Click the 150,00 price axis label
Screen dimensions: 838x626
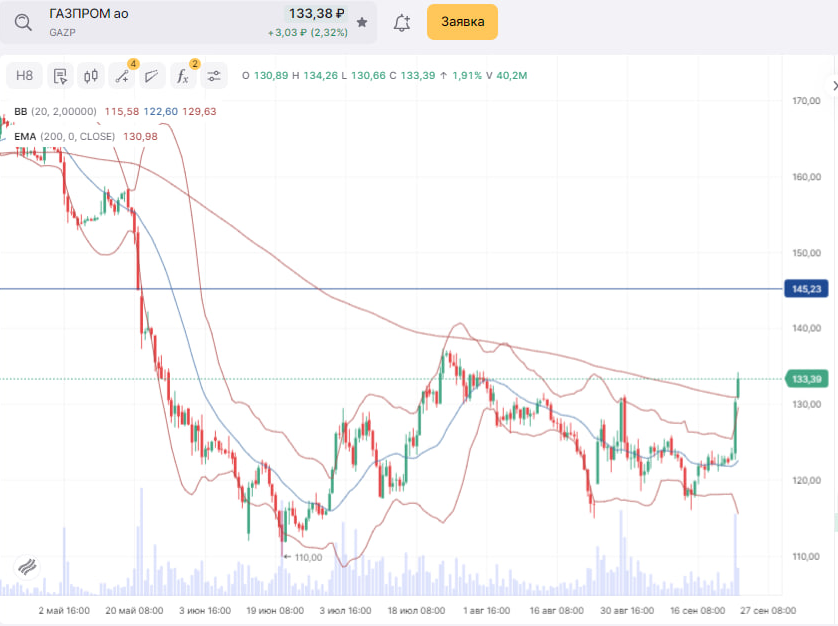806,253
